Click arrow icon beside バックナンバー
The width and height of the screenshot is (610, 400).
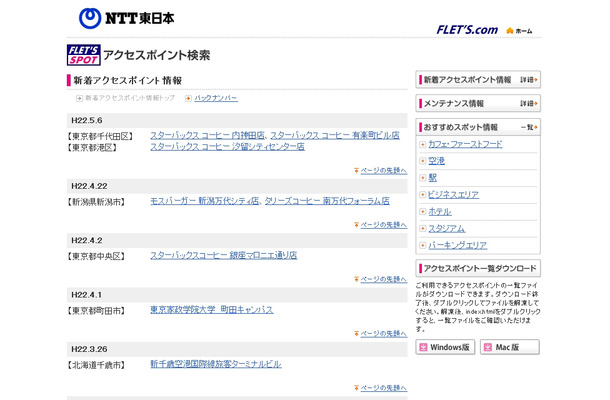pyautogui.click(x=188, y=98)
